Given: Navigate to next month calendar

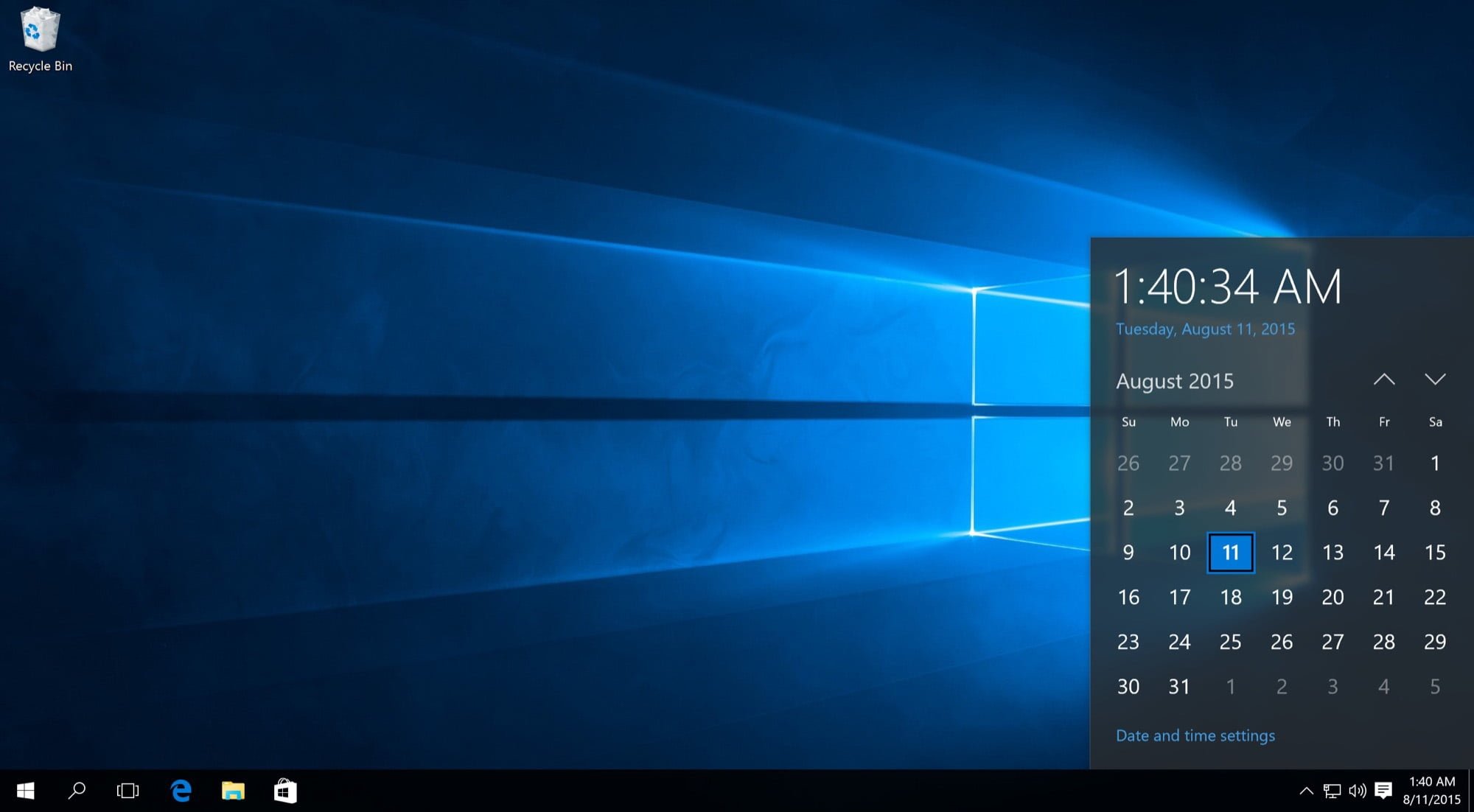Looking at the screenshot, I should click(1435, 378).
